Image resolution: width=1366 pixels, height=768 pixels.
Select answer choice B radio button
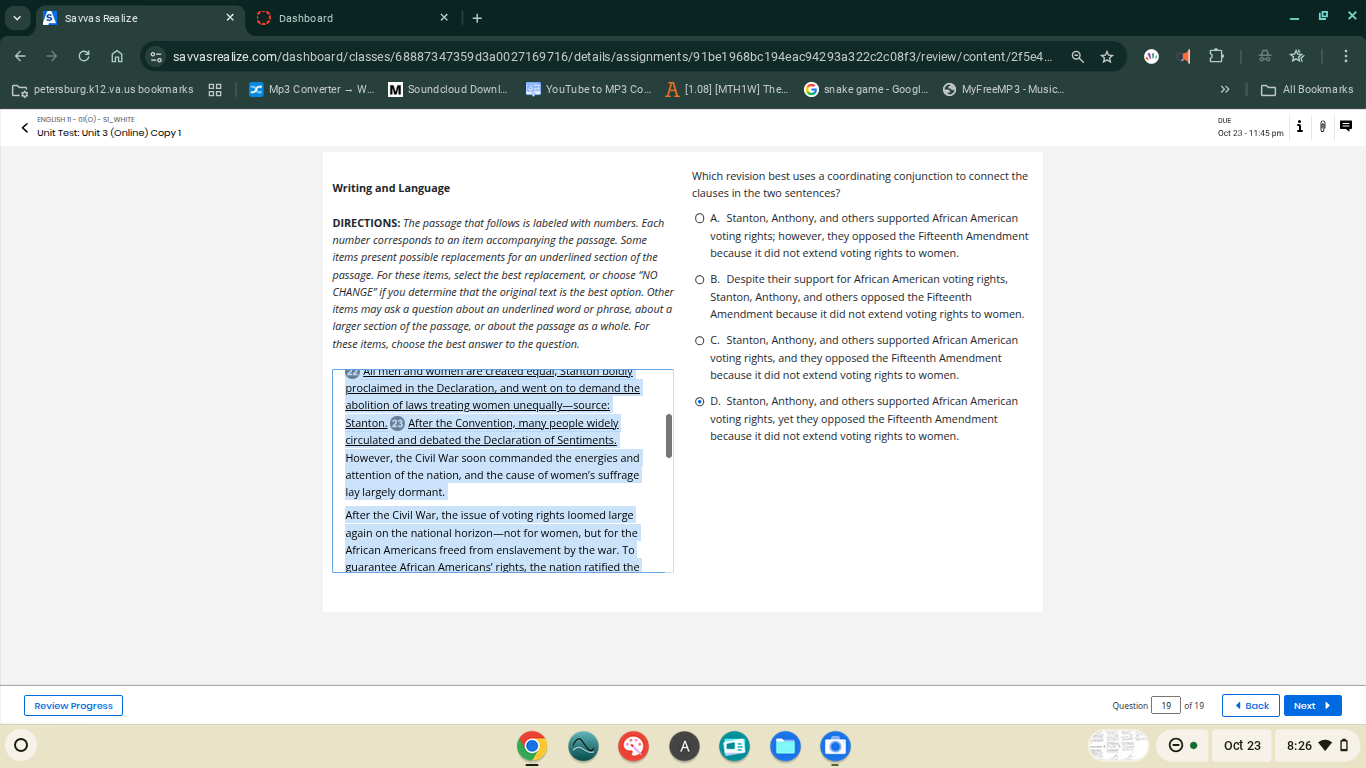pos(699,279)
